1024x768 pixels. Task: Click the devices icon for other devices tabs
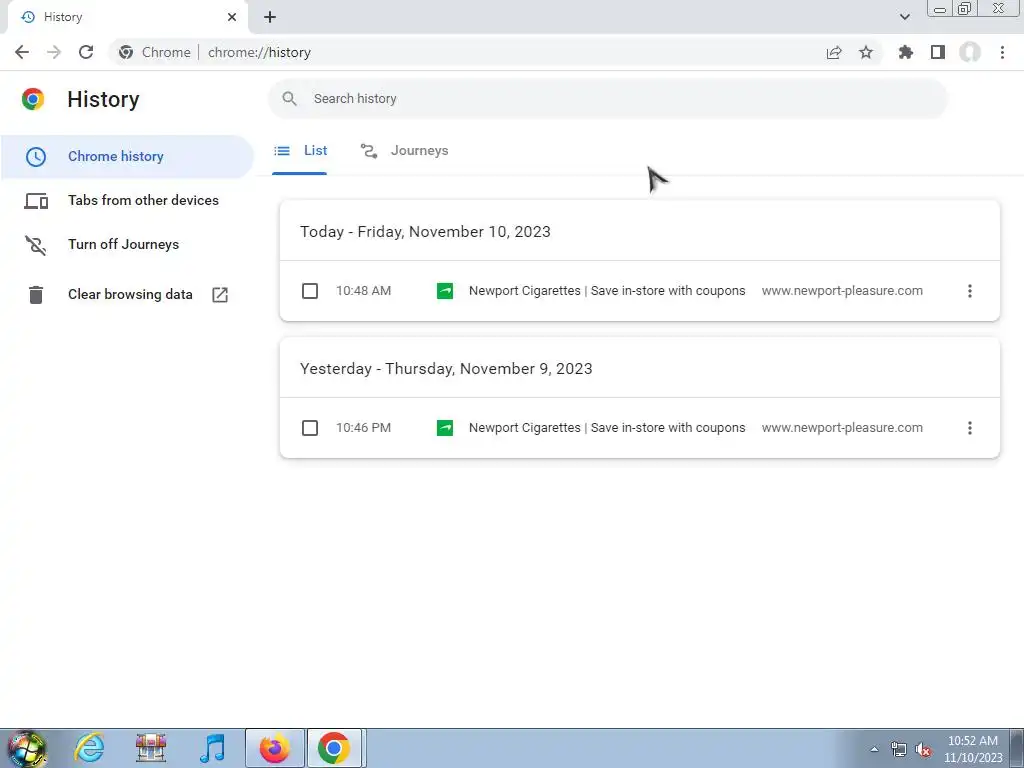(36, 201)
